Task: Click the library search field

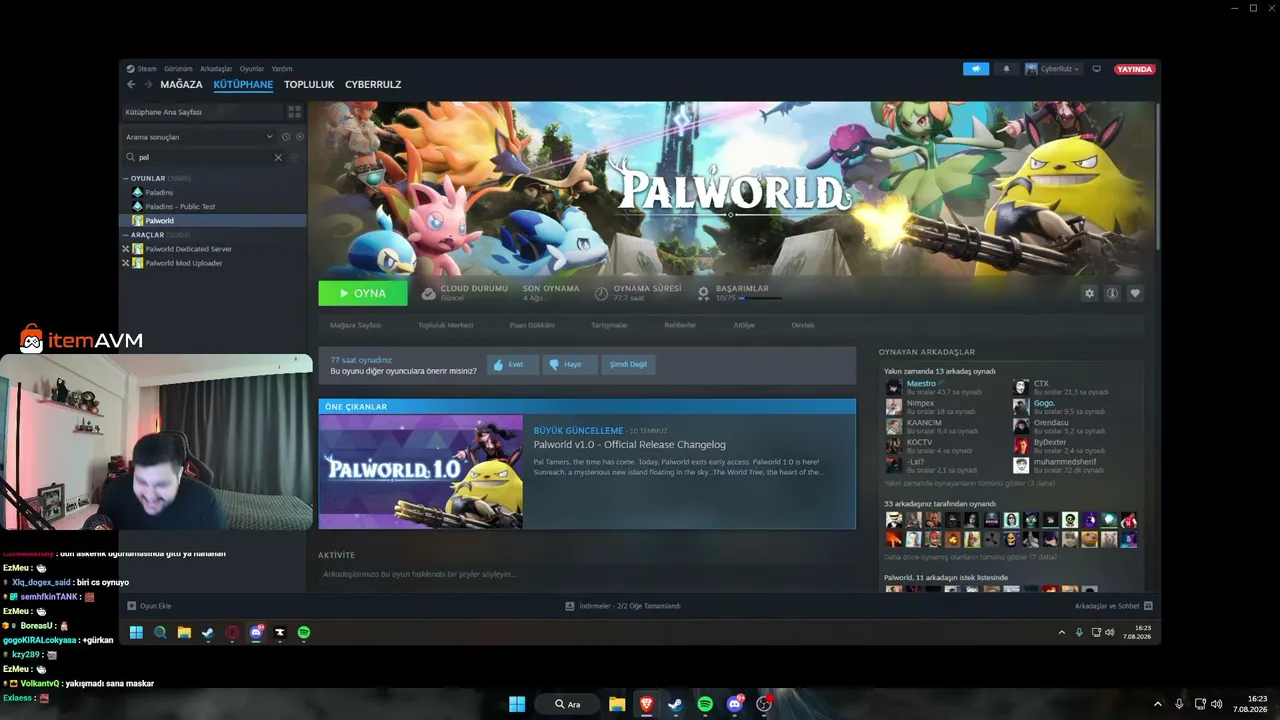Action: click(x=204, y=157)
